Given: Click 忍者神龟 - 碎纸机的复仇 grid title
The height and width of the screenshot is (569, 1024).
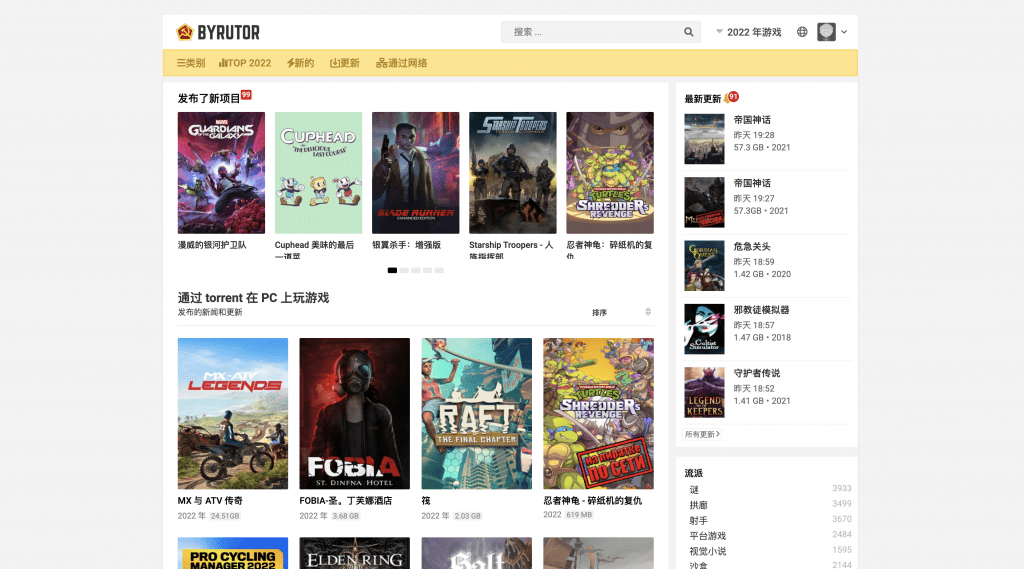Looking at the screenshot, I should point(592,500).
